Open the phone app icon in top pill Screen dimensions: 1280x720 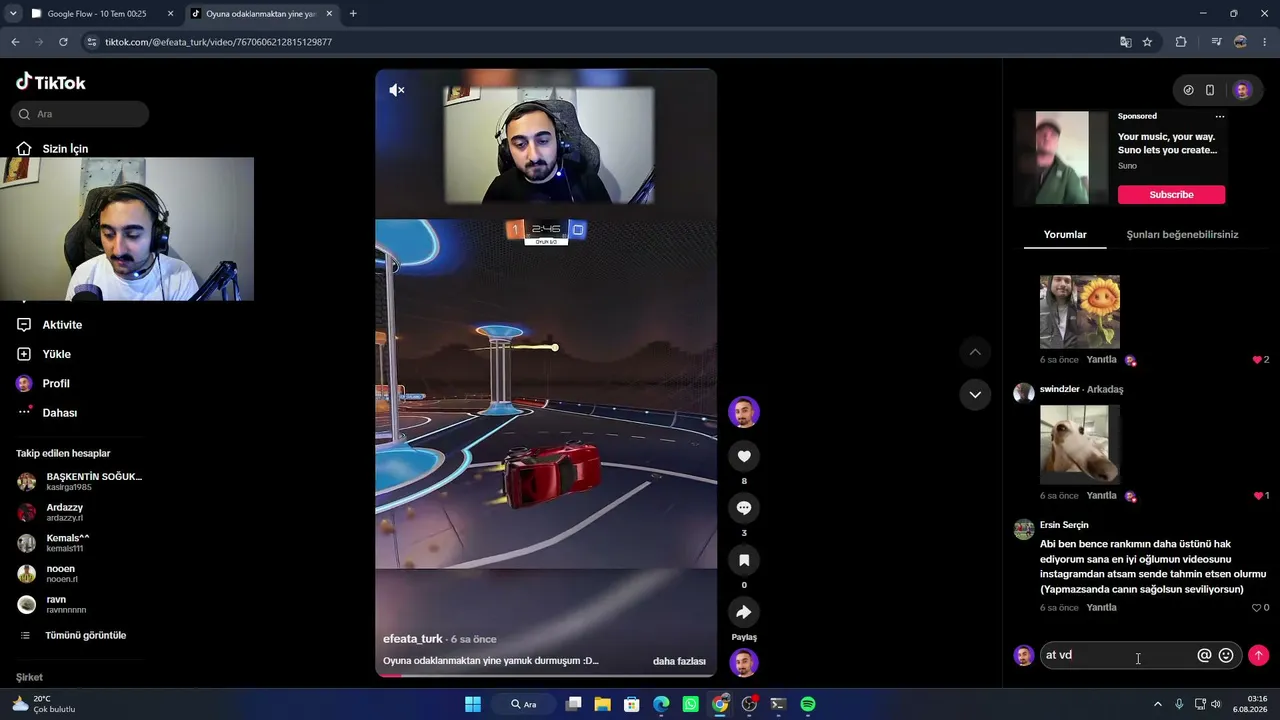(x=1210, y=90)
